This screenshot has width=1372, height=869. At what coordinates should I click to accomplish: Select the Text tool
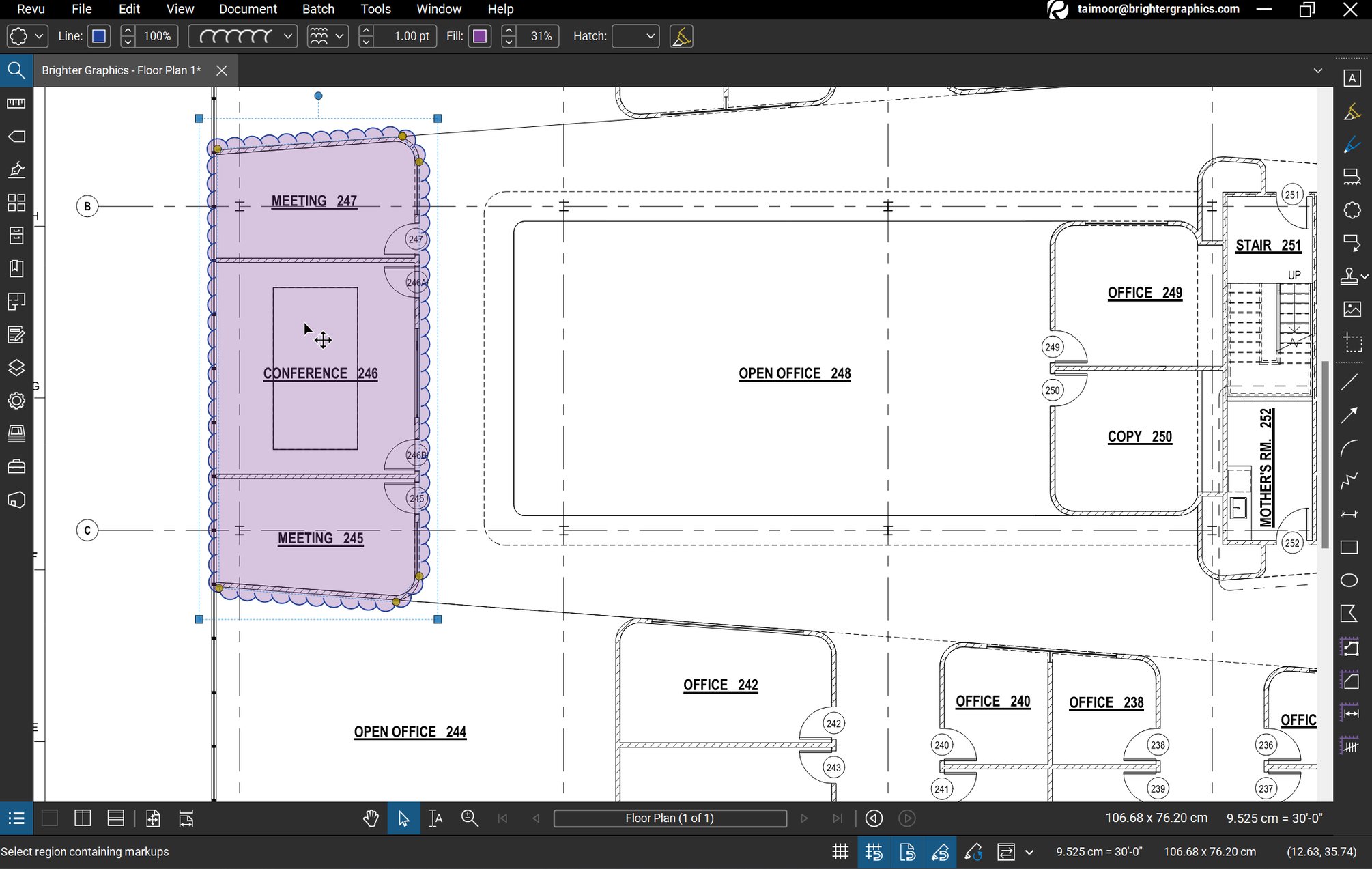(1352, 79)
